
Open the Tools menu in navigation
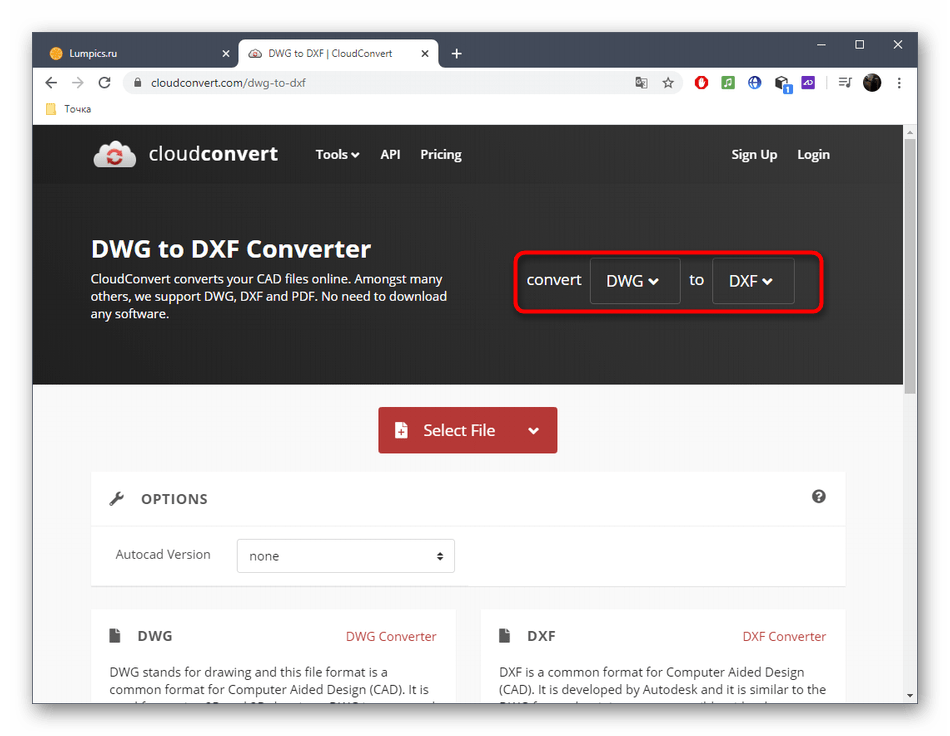[337, 154]
